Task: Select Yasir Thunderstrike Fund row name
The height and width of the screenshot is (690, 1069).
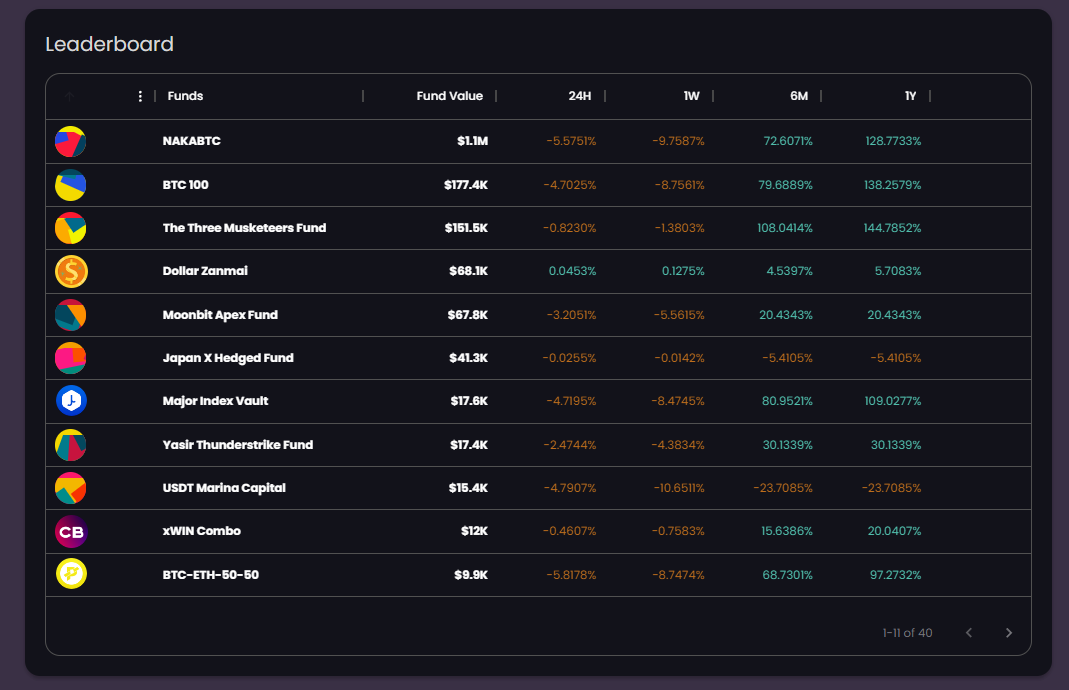Action: pos(237,445)
